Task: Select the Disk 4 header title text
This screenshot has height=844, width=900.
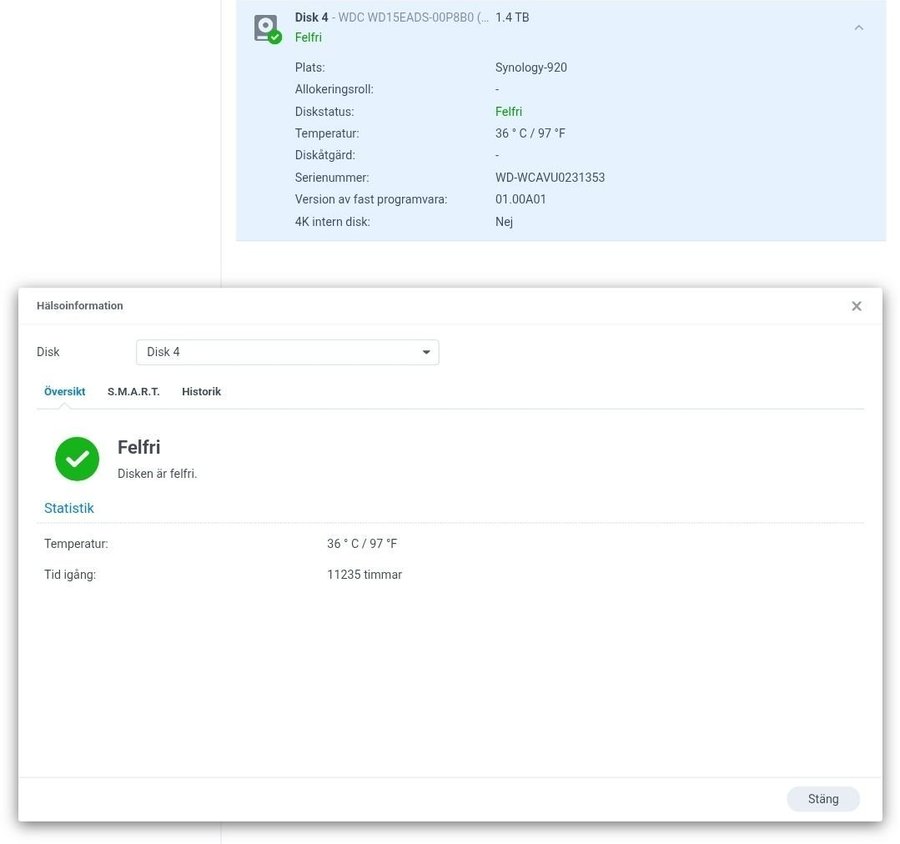Action: 311,18
